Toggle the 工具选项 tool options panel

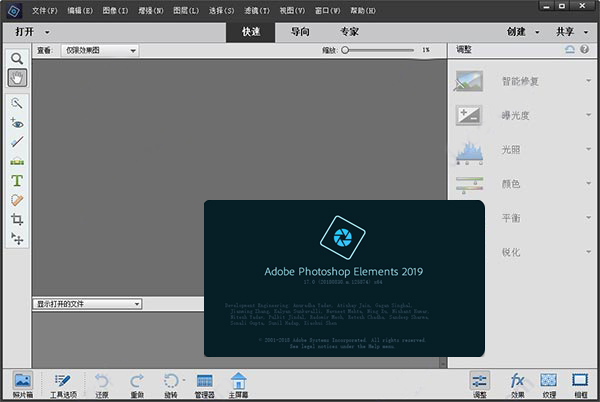[63, 384]
